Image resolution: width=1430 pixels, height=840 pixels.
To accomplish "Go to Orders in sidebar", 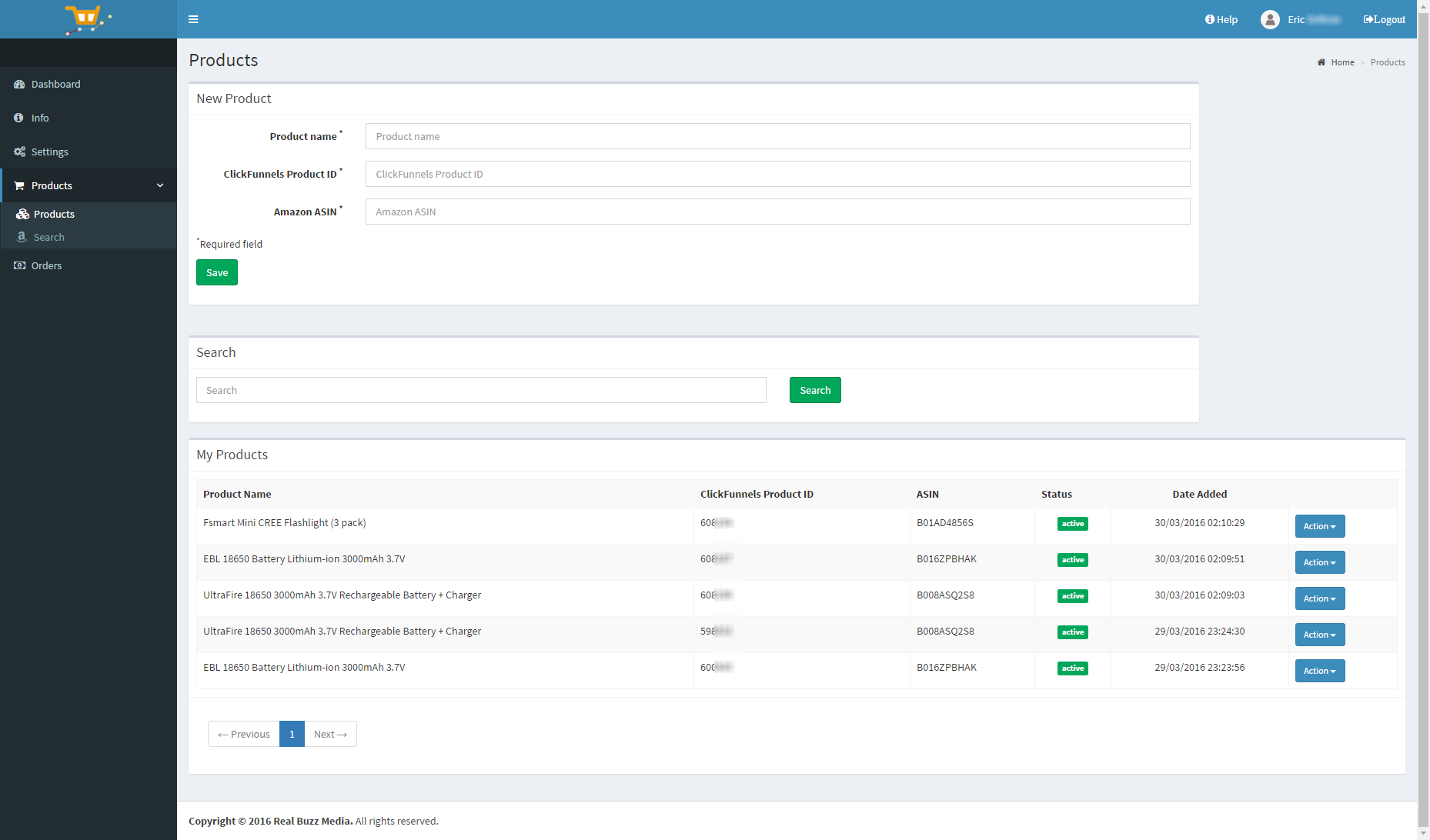I will 89,265.
